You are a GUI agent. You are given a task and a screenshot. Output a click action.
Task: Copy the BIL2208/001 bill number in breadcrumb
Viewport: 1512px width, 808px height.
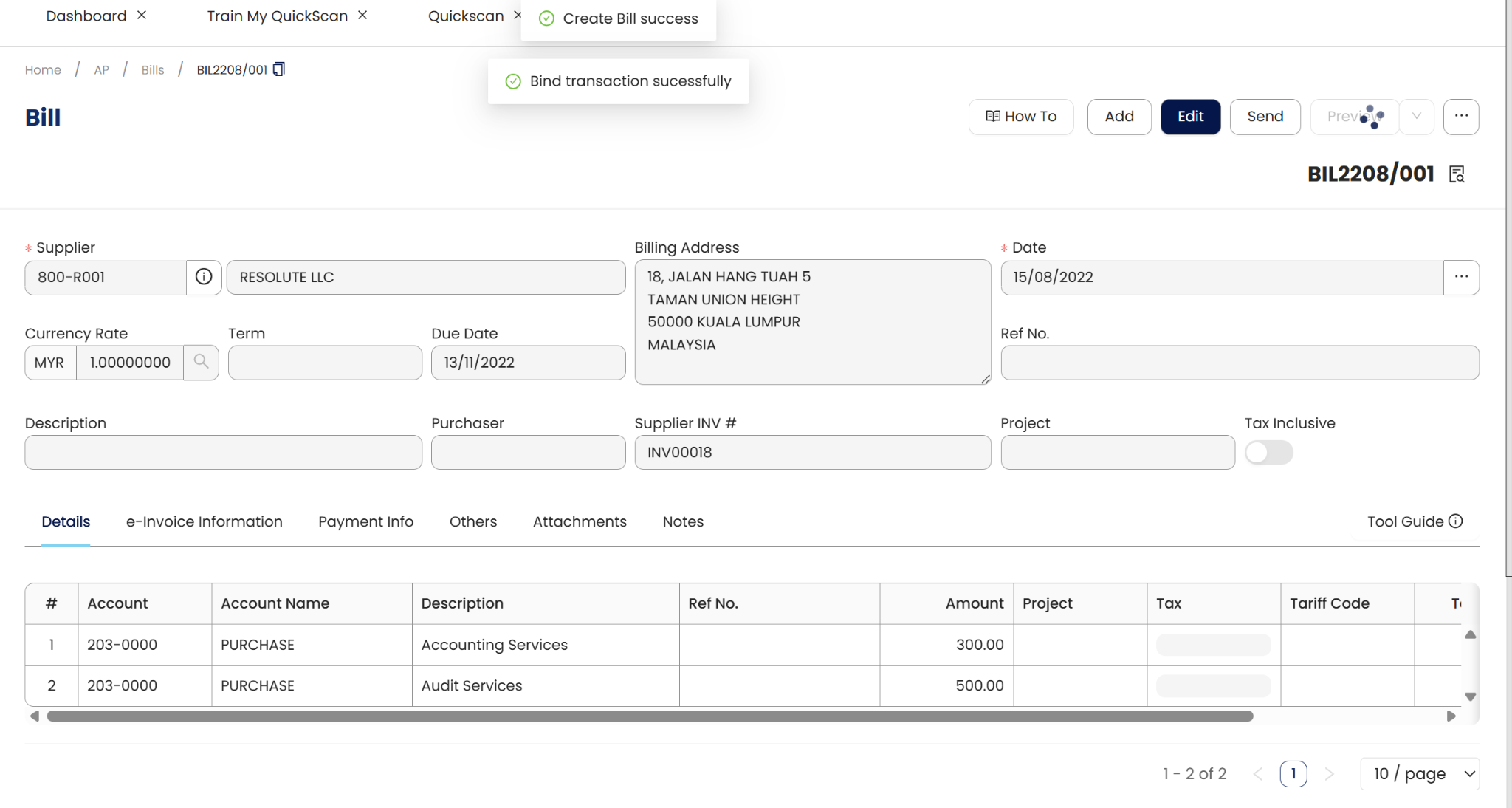pos(279,69)
